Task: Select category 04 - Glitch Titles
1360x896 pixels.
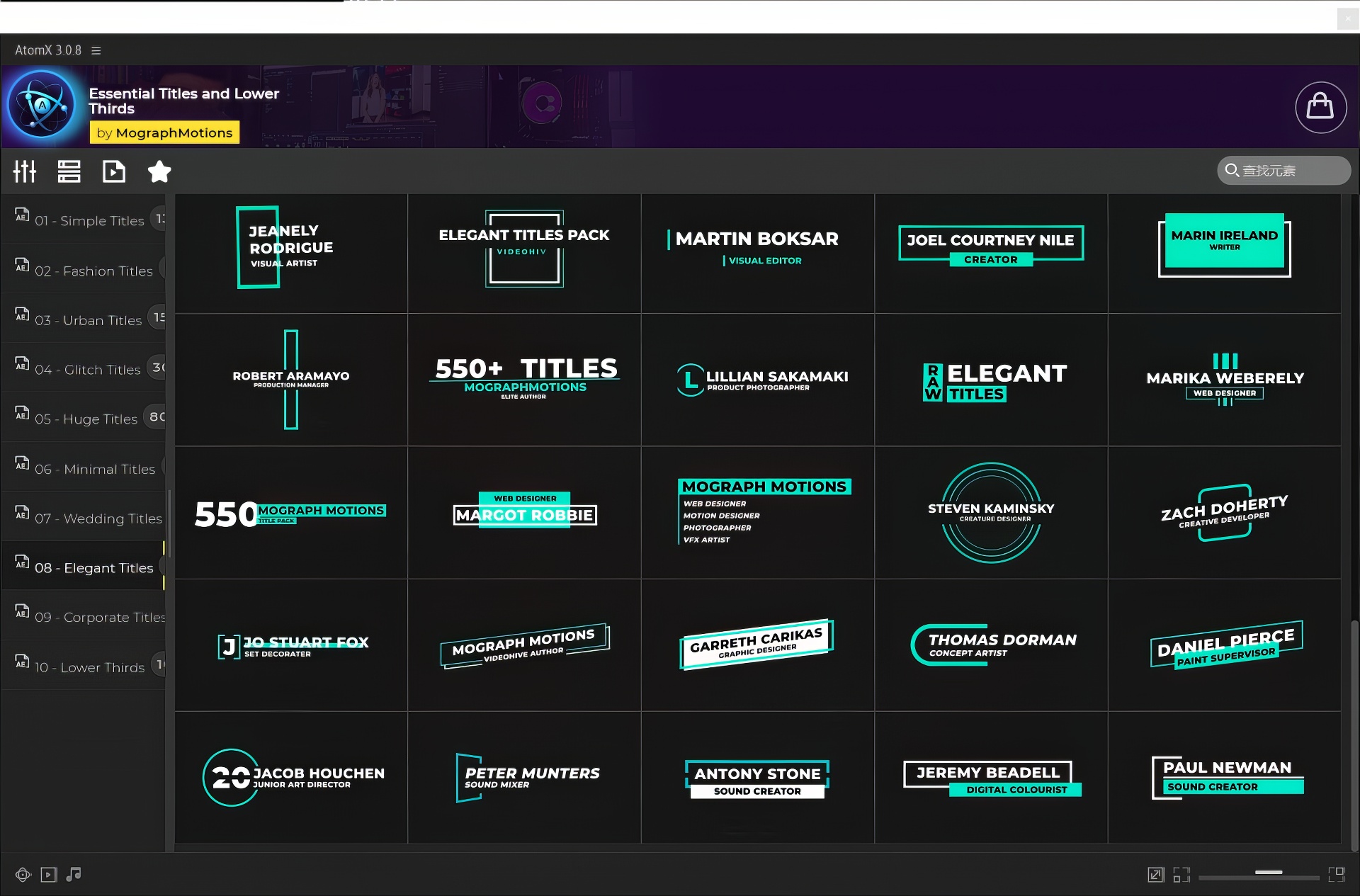Action: coord(84,369)
